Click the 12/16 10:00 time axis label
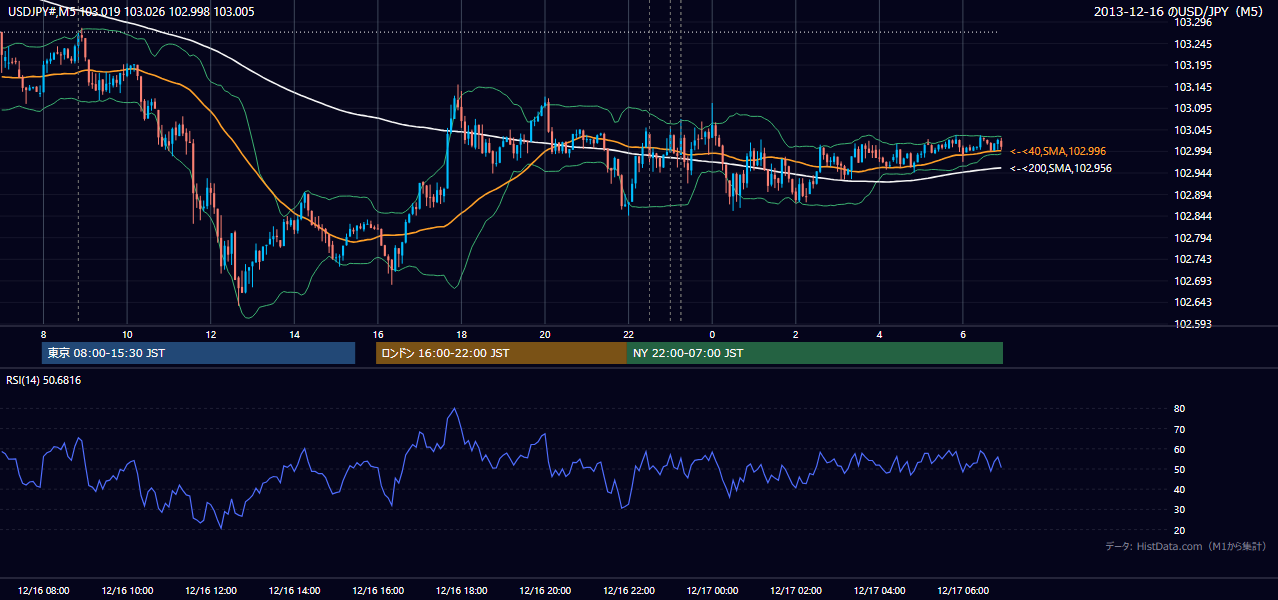 point(127,591)
